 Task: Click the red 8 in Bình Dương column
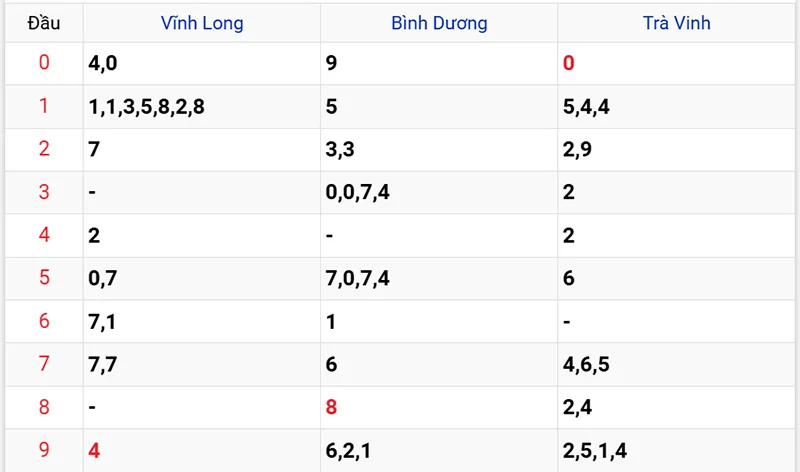click(331, 407)
